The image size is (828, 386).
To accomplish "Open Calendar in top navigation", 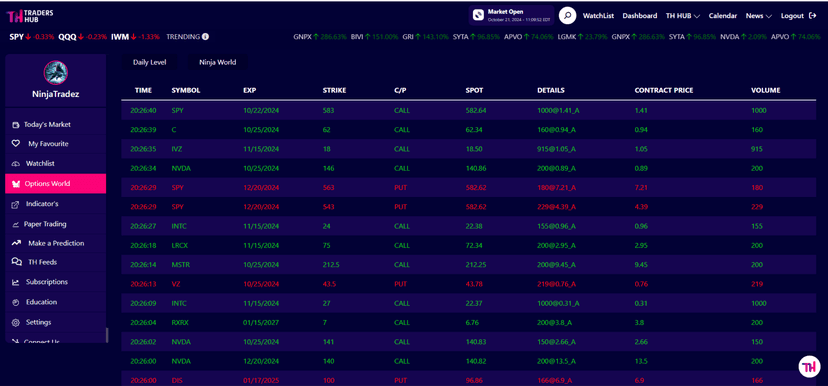I will 722,16.
